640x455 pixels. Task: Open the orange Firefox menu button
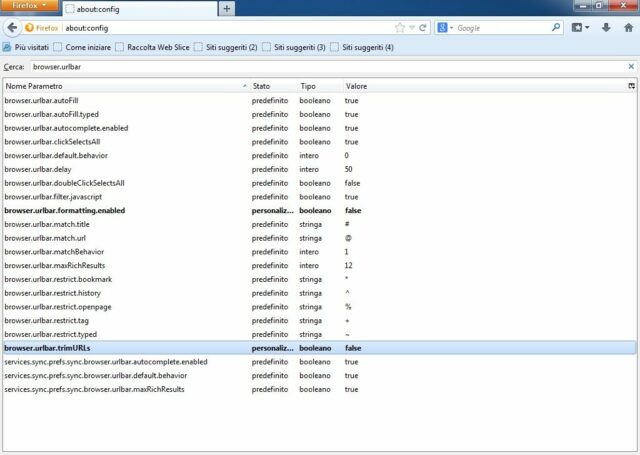tap(27, 7)
